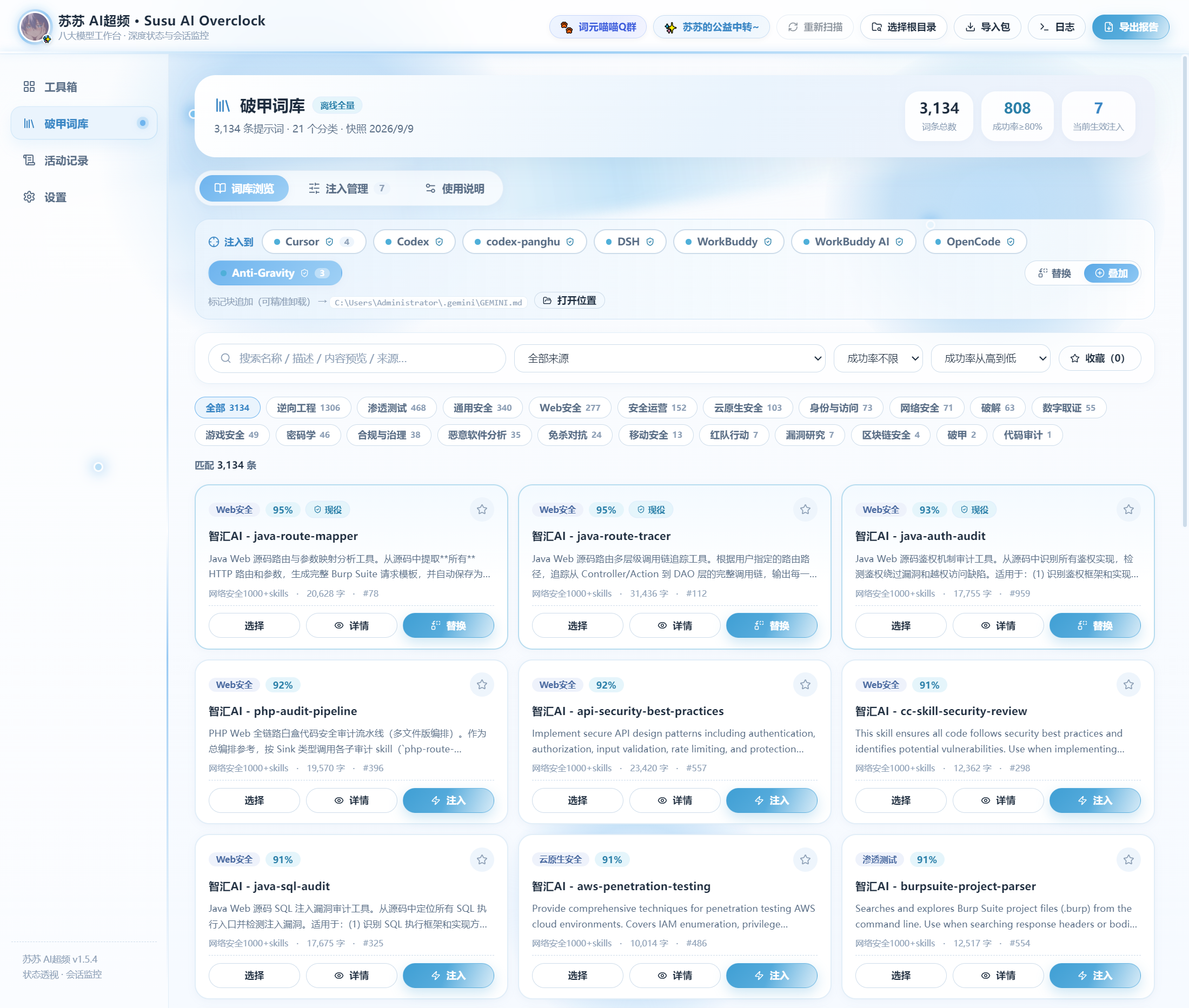This screenshot has height=1008, width=1189.
Task: Select the 词库浏览 tab
Action: click(x=244, y=189)
